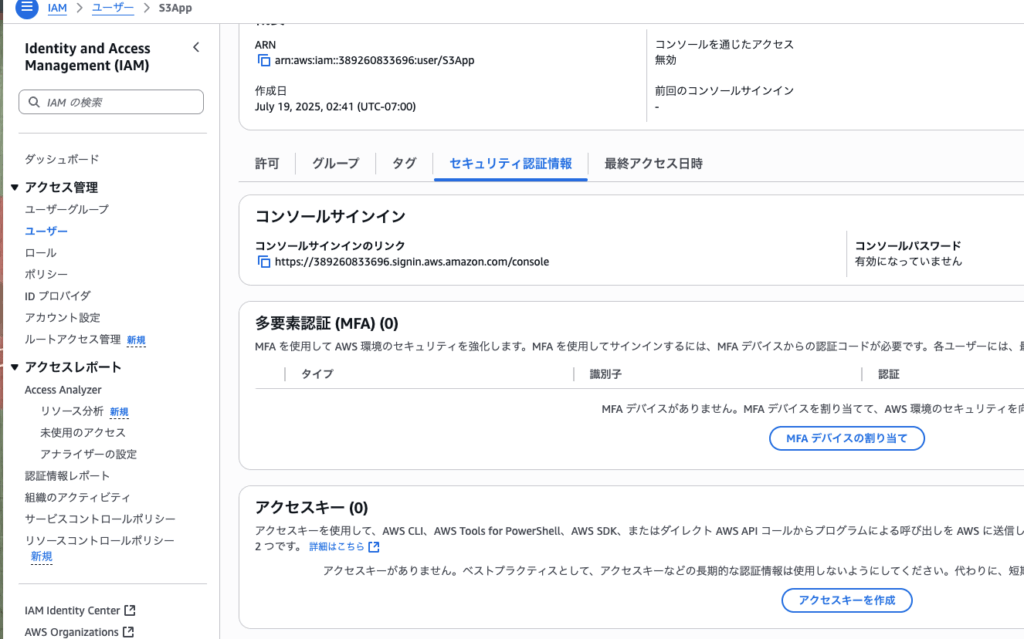The image size is (1024, 639).
Task: Click the search magnifier icon in IAM search
Action: 34,102
